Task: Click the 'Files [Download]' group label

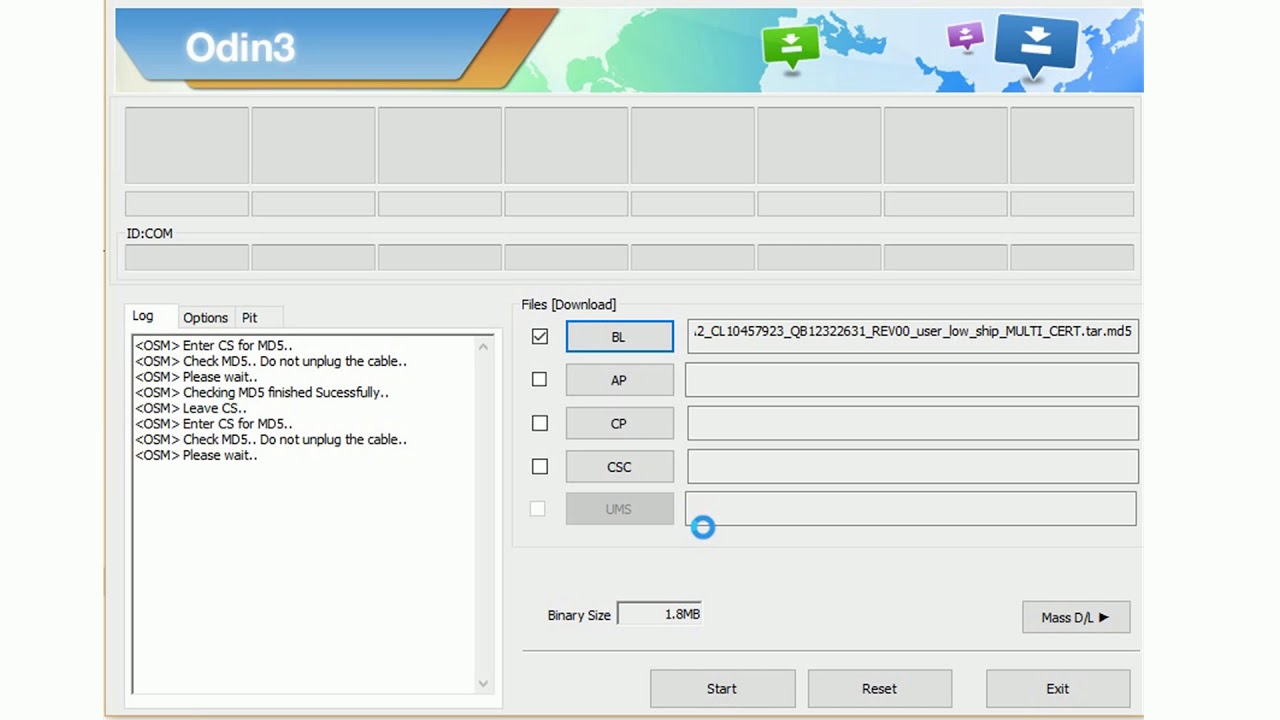Action: pos(569,304)
